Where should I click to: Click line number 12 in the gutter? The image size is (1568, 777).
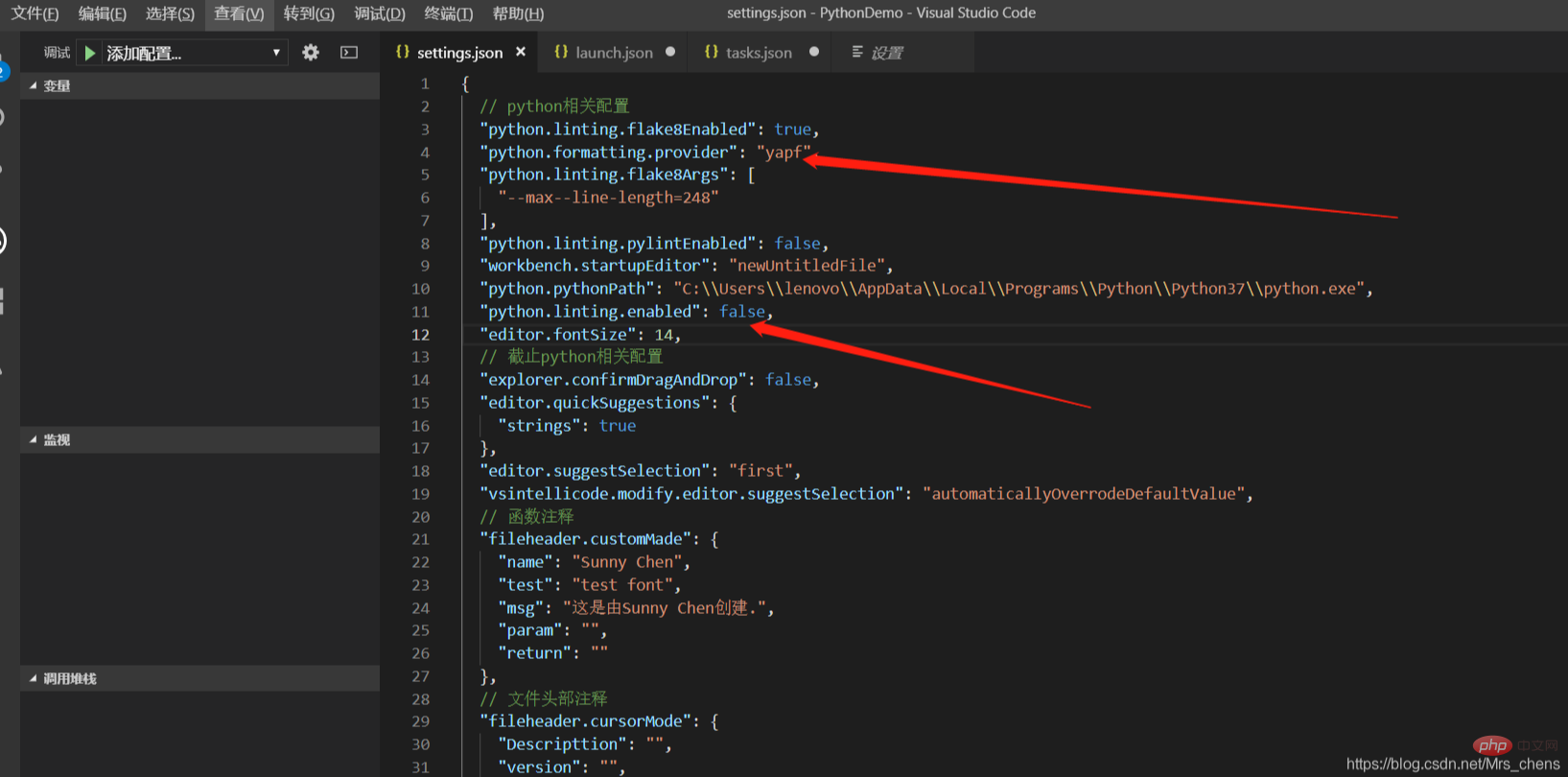pyautogui.click(x=421, y=335)
